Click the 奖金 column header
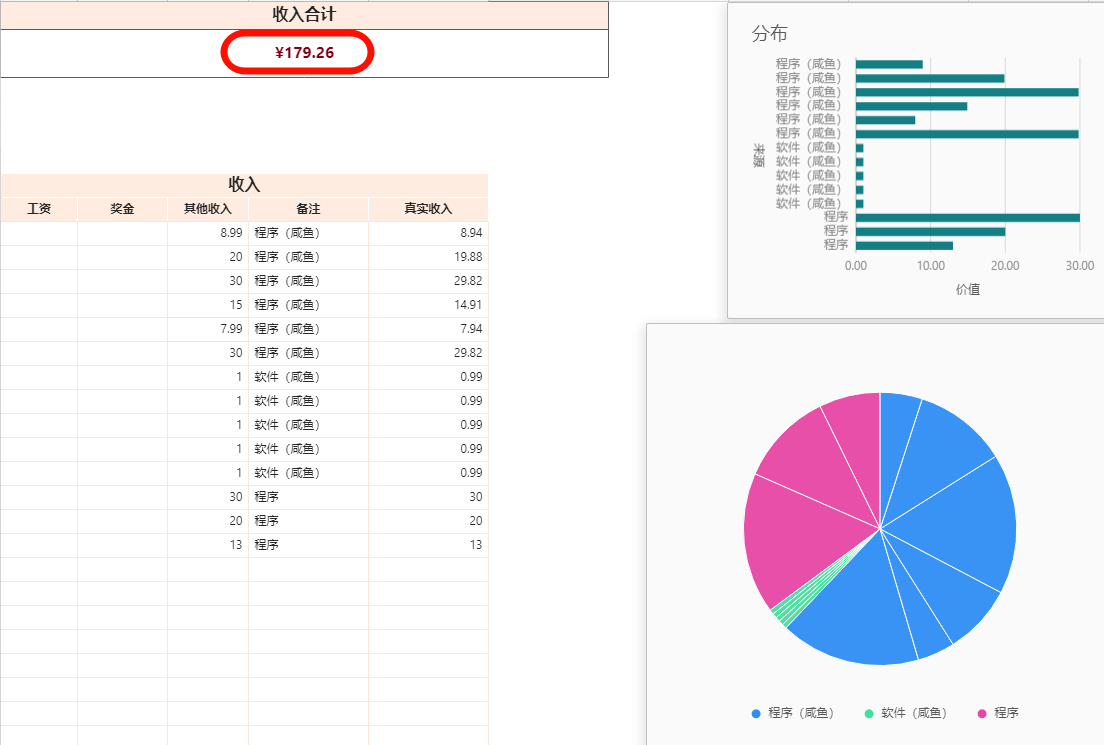This screenshot has height=745, width=1104. [x=122, y=209]
